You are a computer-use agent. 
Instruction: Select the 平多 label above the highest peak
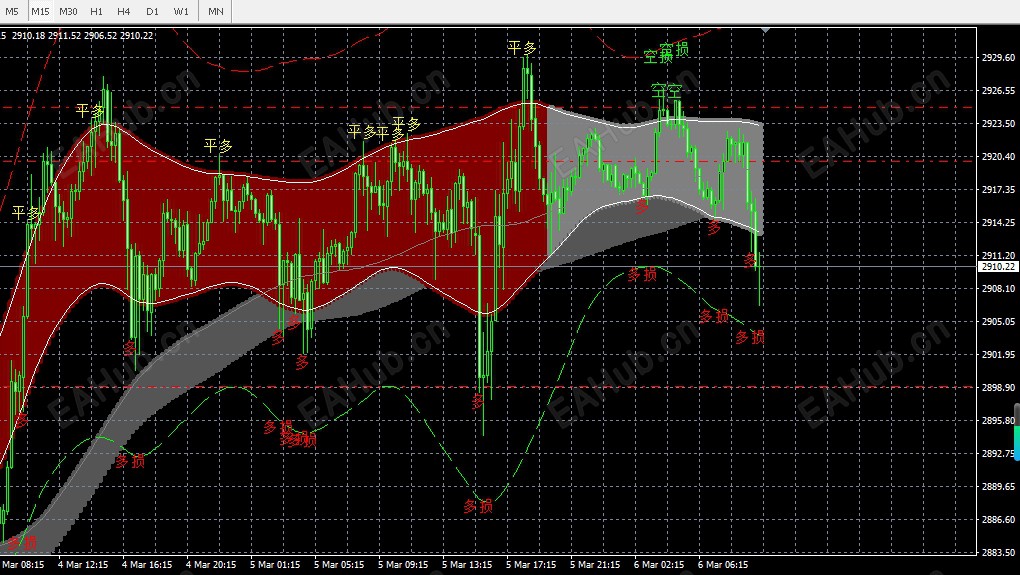click(522, 48)
